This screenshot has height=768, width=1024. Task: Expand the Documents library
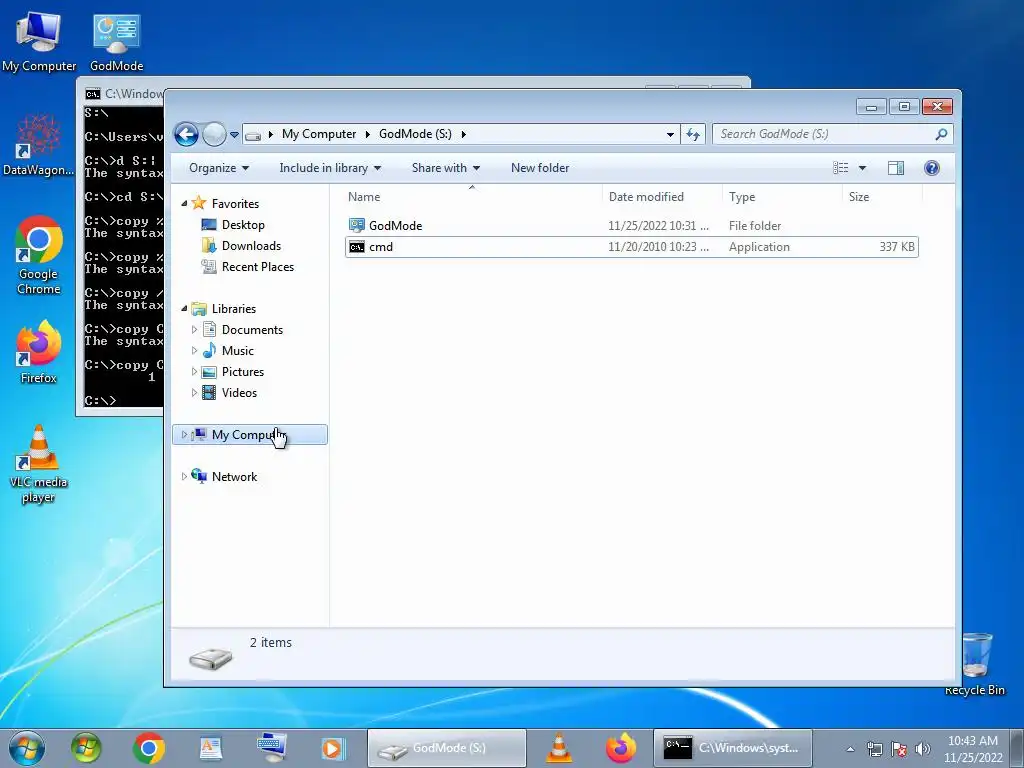[x=194, y=330]
